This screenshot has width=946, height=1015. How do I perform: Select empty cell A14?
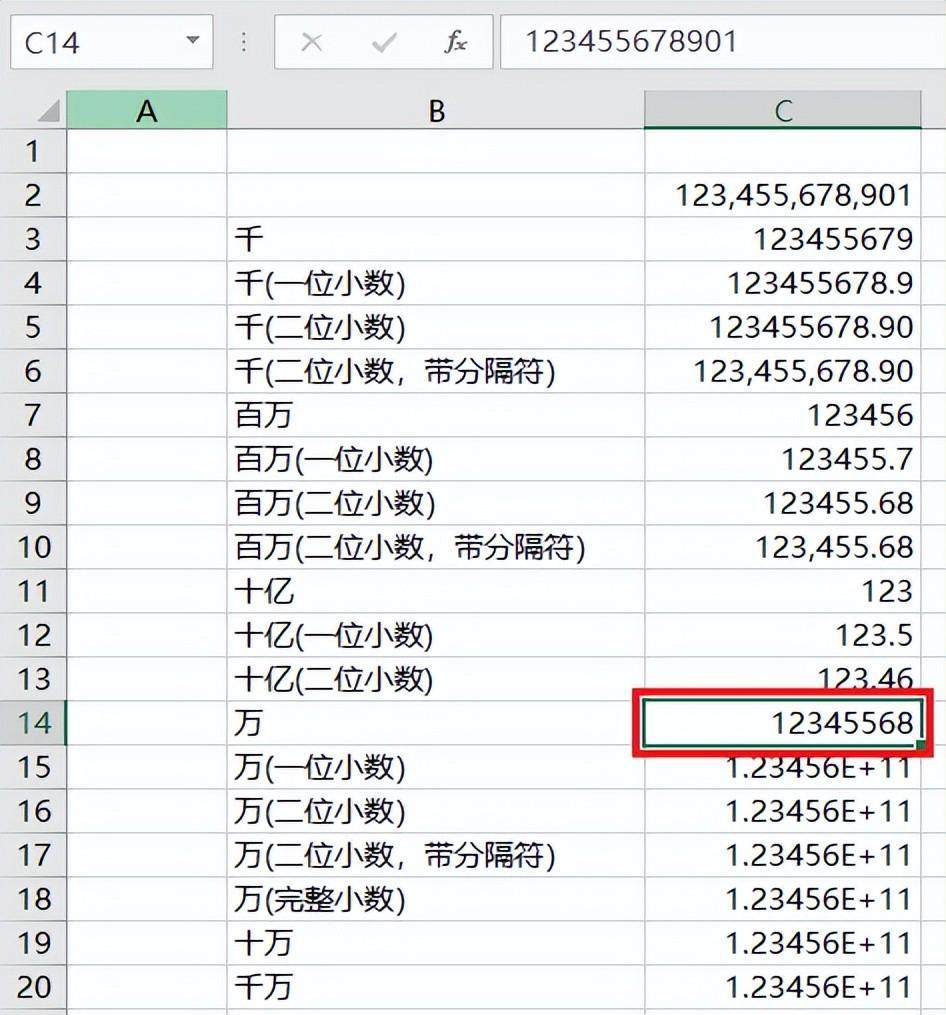click(147, 723)
